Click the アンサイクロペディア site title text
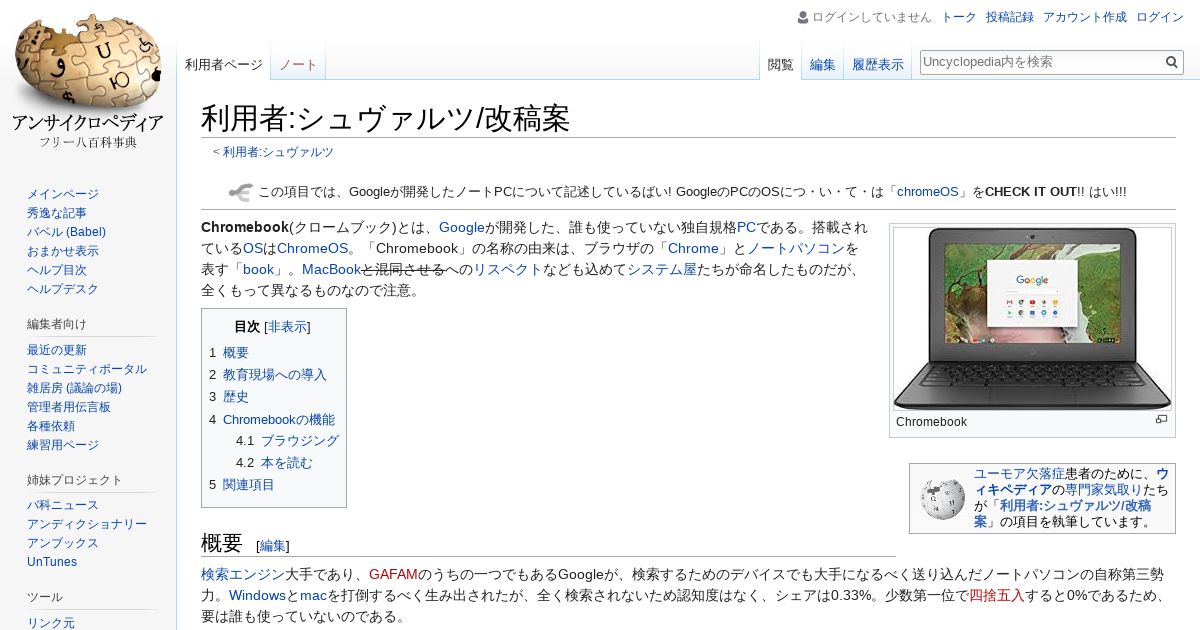Viewport: 1200px width, 630px height. (88, 123)
